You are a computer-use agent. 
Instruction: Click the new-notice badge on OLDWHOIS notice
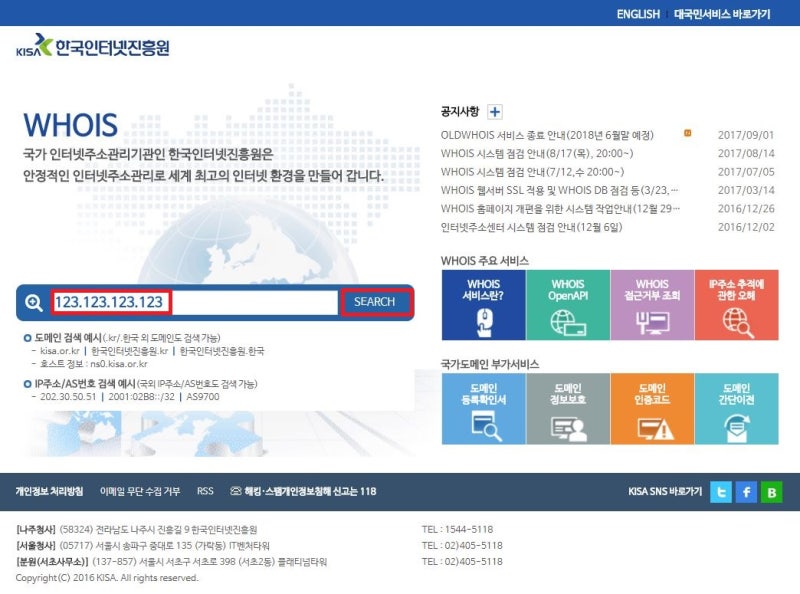688,133
